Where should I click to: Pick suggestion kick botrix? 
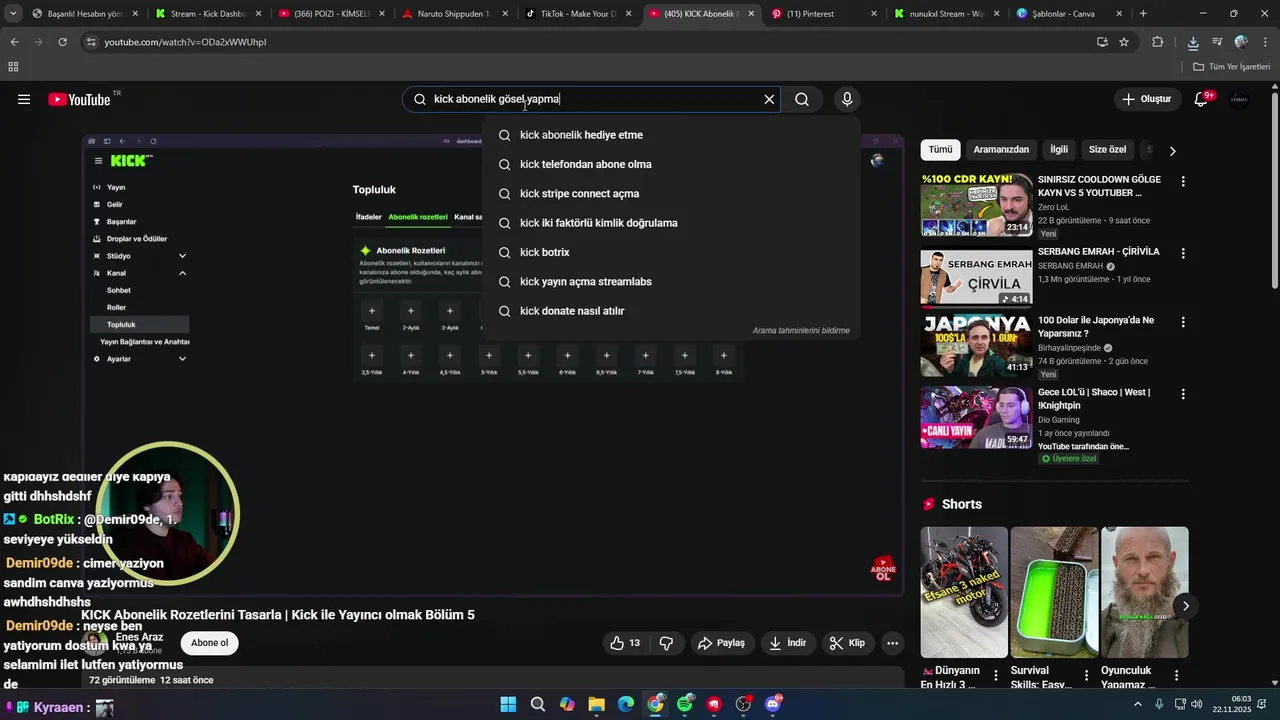670,252
